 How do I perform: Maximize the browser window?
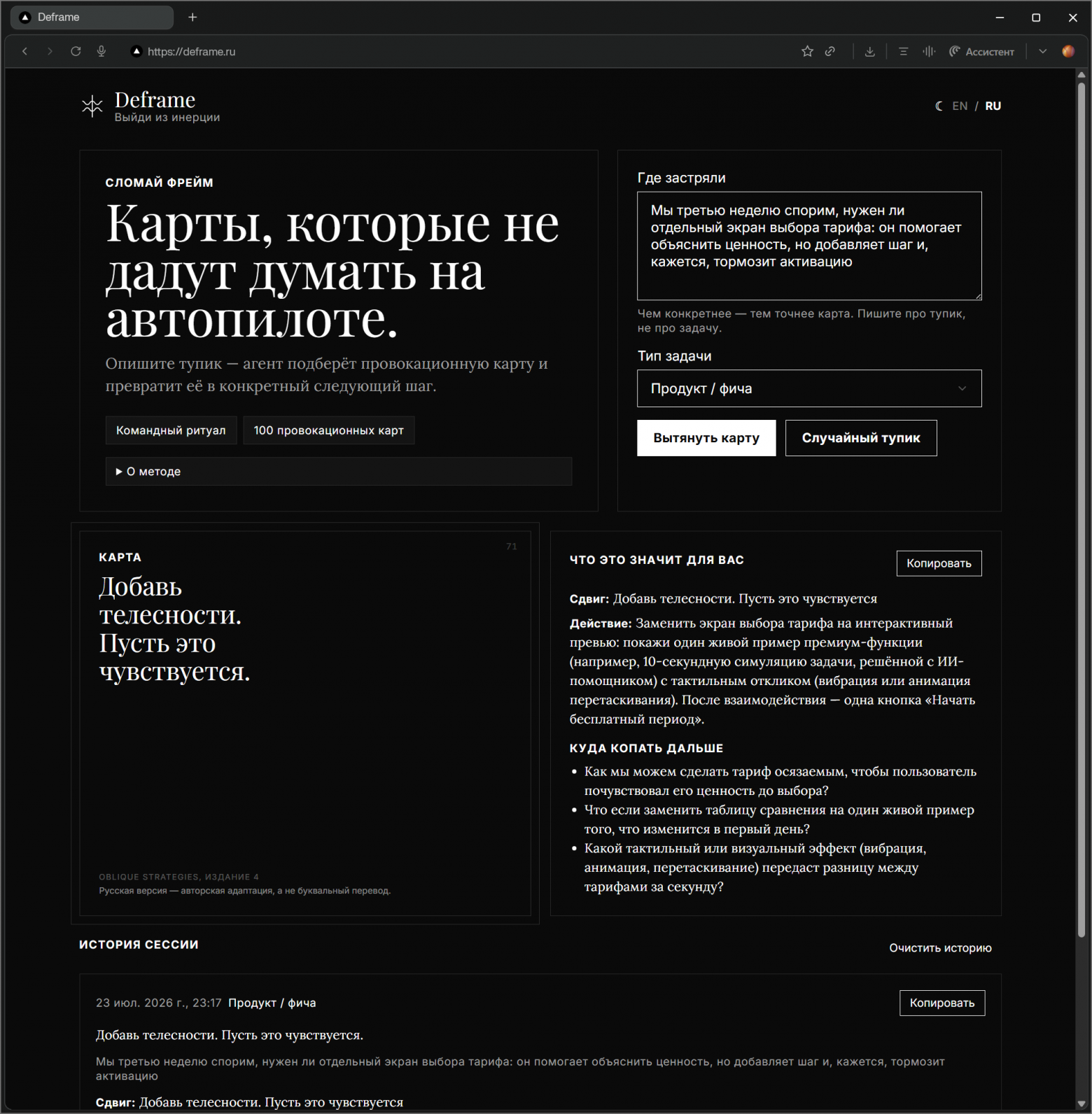click(x=1036, y=17)
